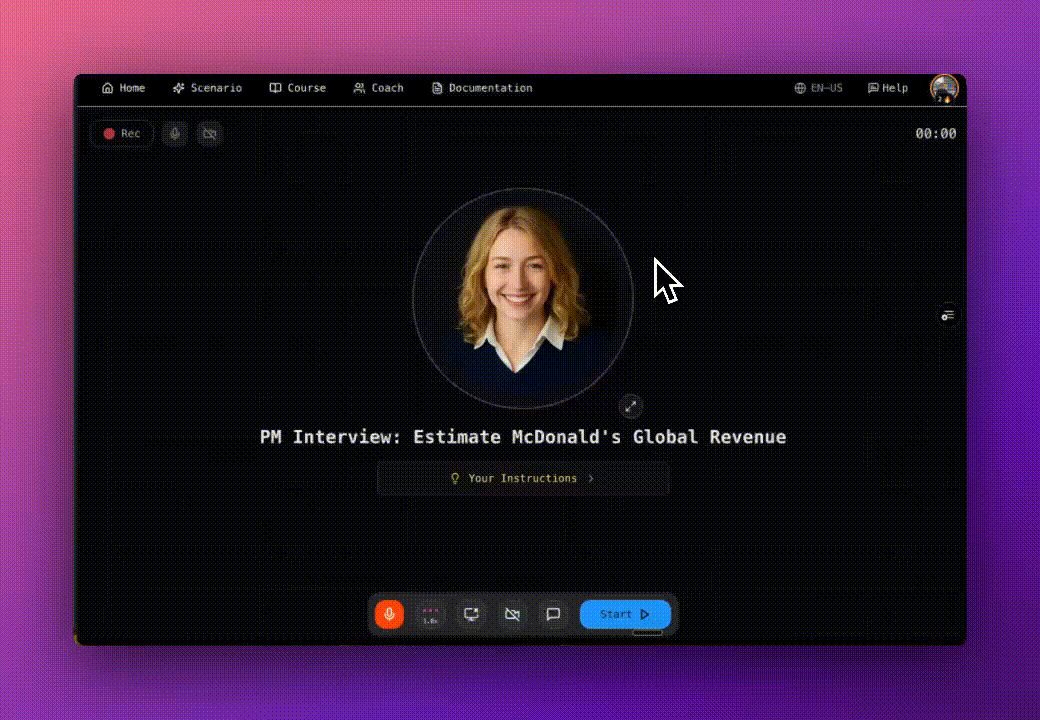Screen dimensions: 1040x720
Task: Expand the interviewer avatar with the arrows icon
Action: (x=630, y=406)
